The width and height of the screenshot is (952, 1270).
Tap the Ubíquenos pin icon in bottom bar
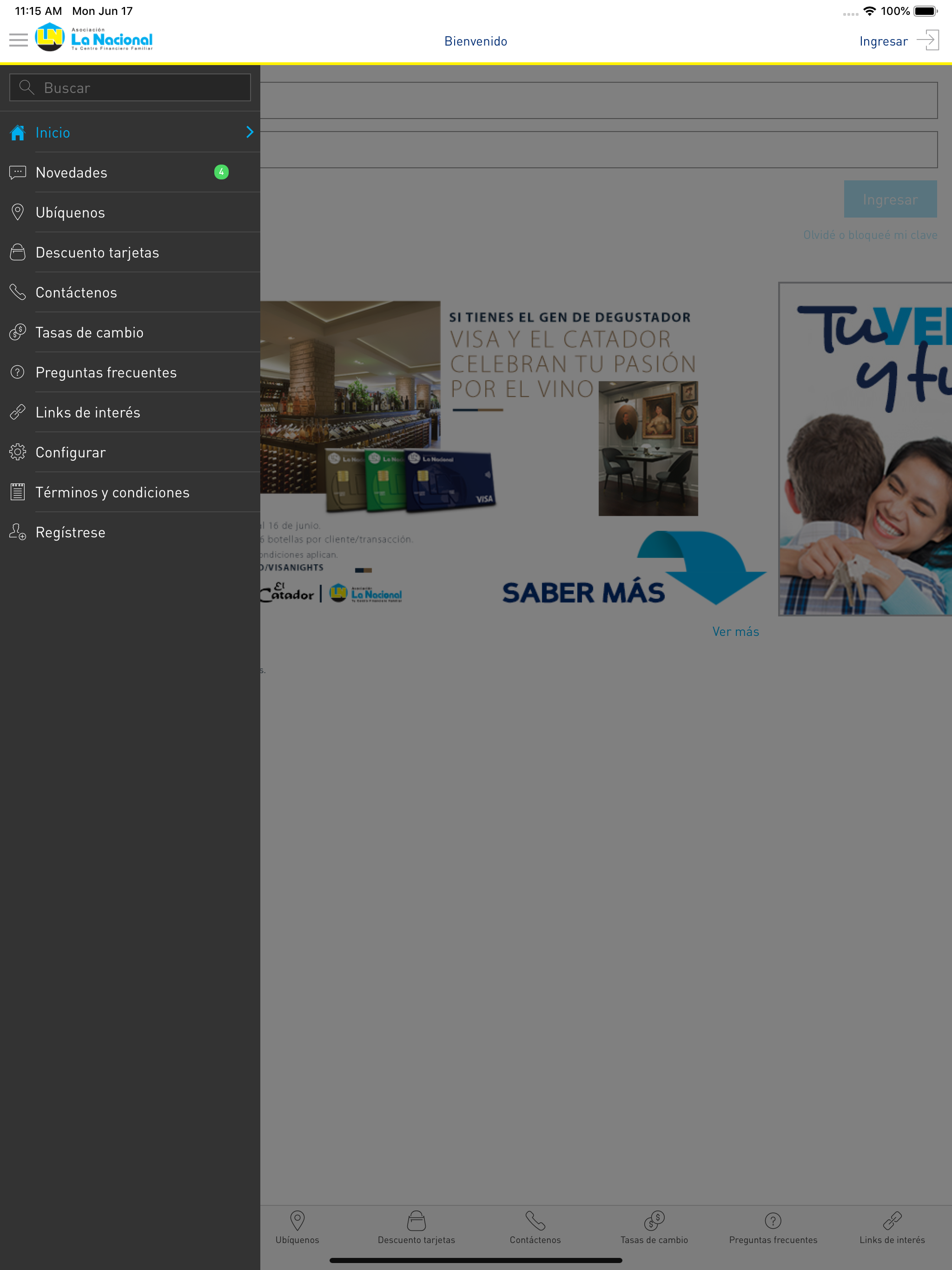tap(297, 1221)
